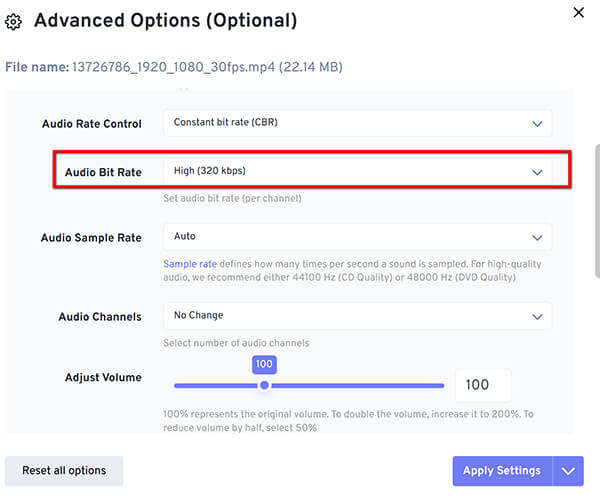
Task: Open the Audio Channels dropdown
Action: coord(357,316)
